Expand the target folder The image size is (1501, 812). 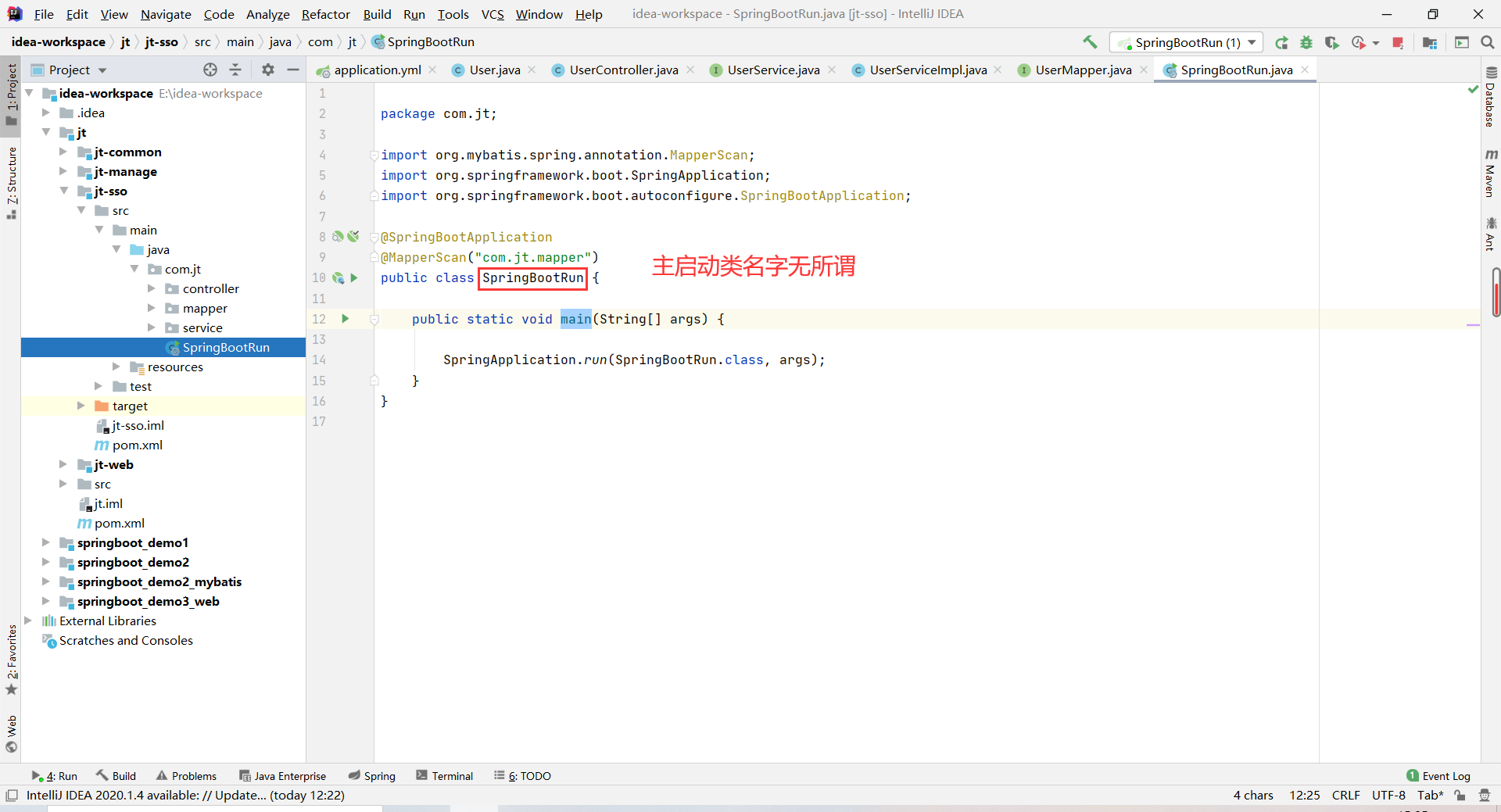click(x=81, y=406)
